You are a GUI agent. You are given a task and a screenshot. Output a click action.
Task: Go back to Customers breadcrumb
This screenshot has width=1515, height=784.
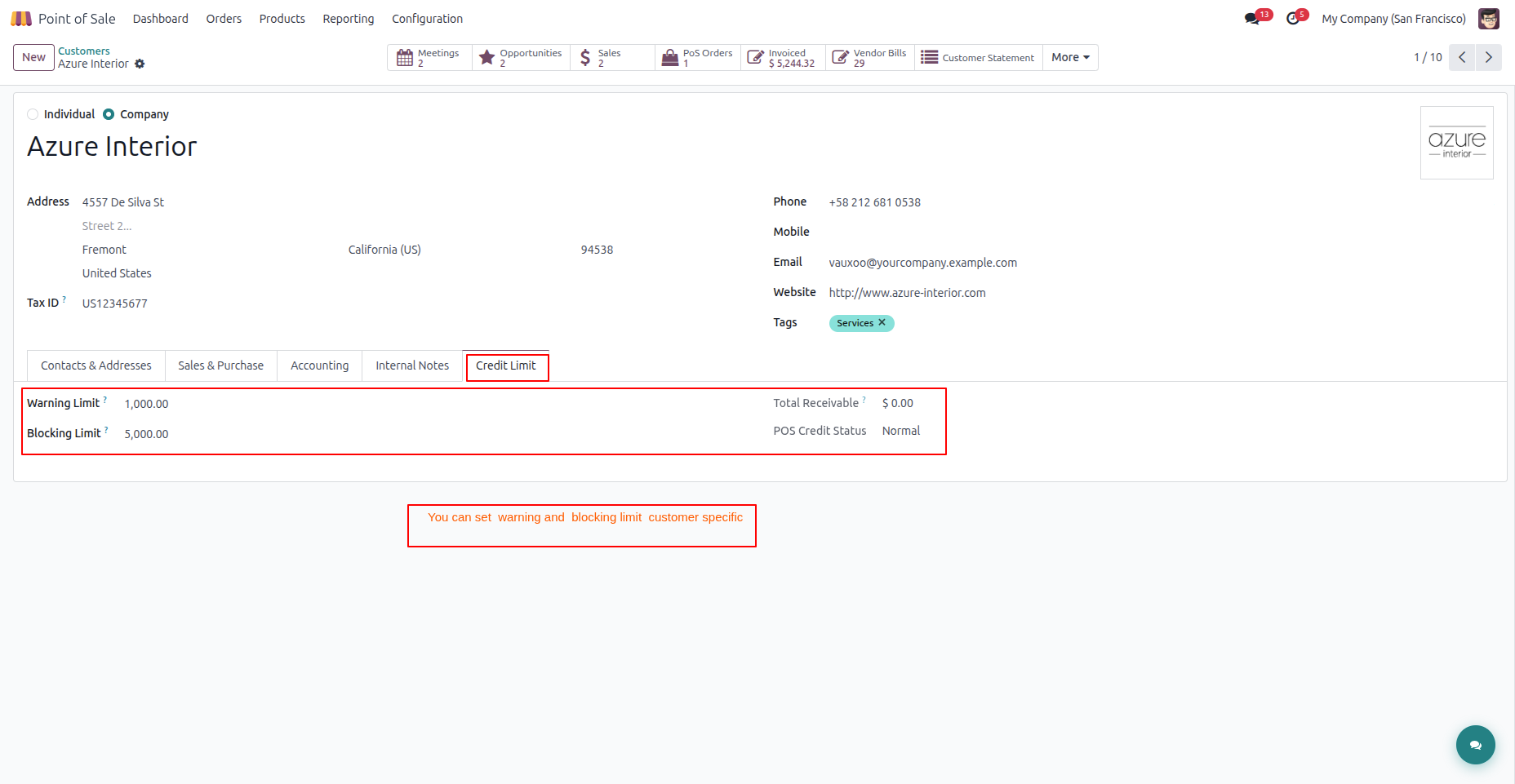click(84, 51)
